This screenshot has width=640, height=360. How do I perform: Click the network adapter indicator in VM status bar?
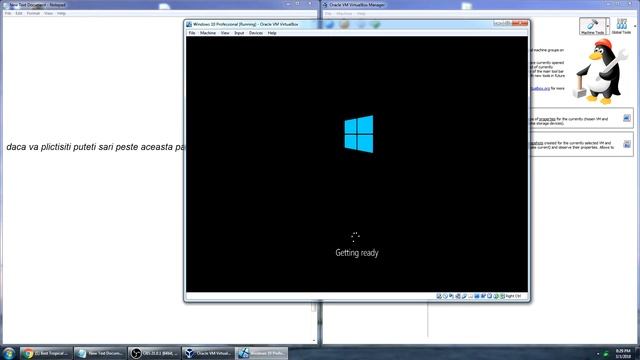pyautogui.click(x=458, y=296)
